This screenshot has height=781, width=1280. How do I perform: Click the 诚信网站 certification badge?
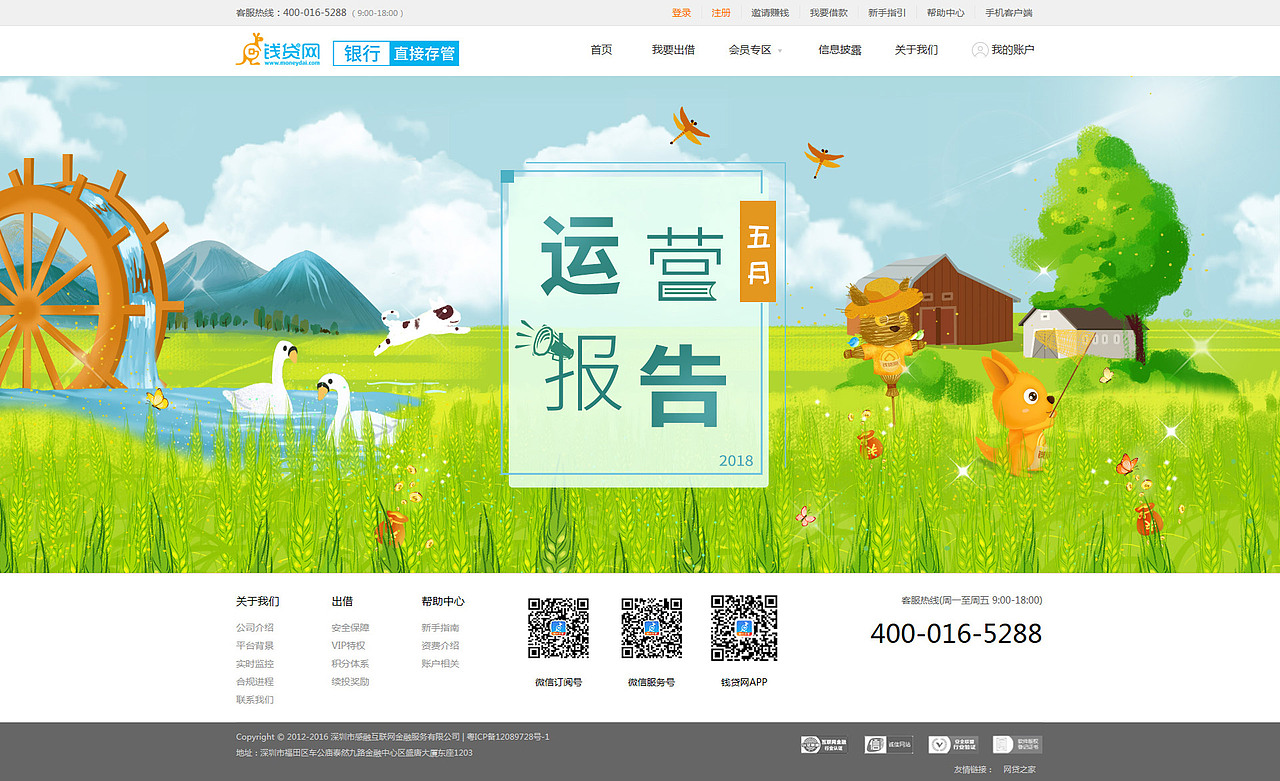coord(888,744)
